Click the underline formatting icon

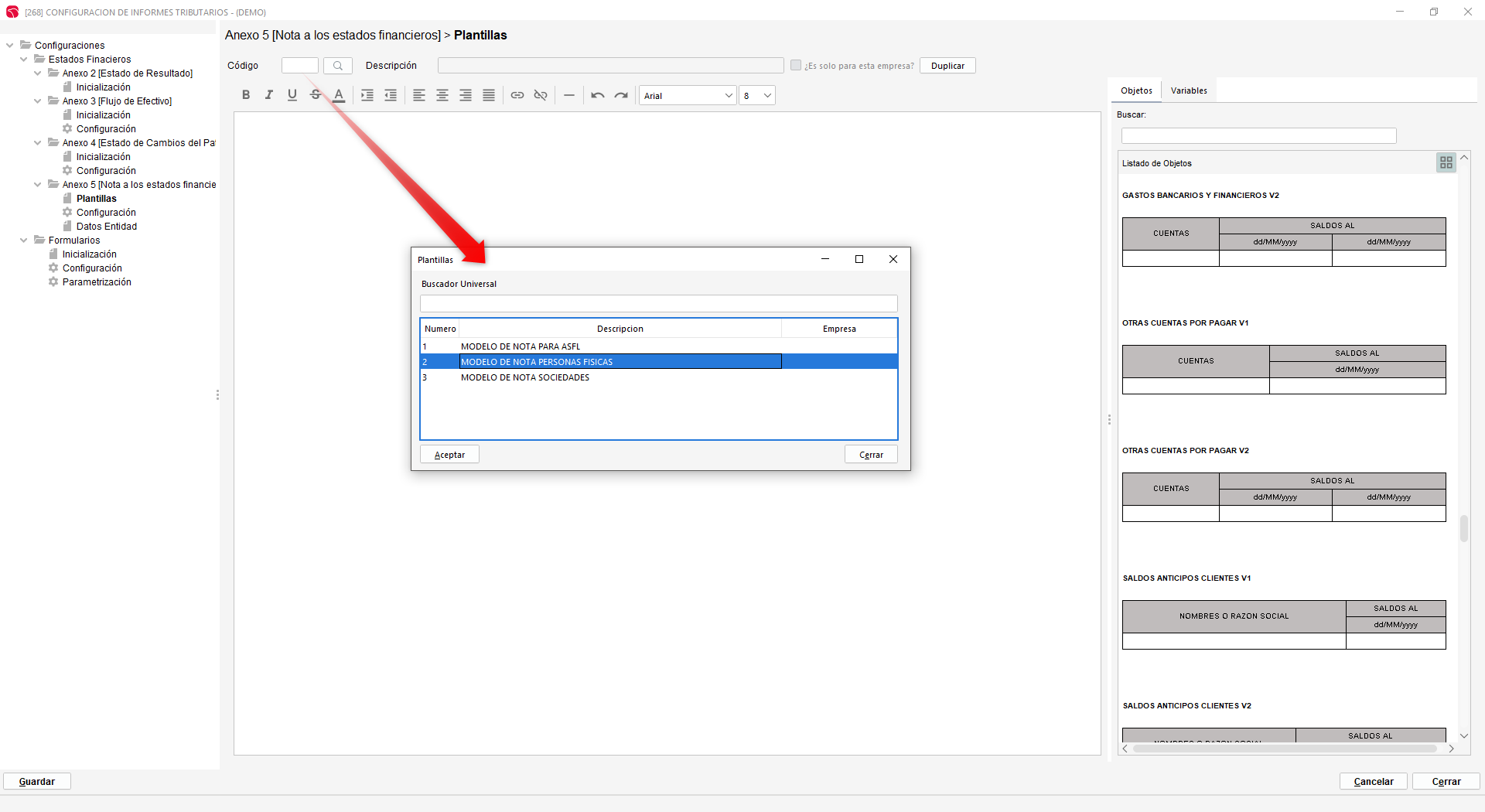[292, 95]
